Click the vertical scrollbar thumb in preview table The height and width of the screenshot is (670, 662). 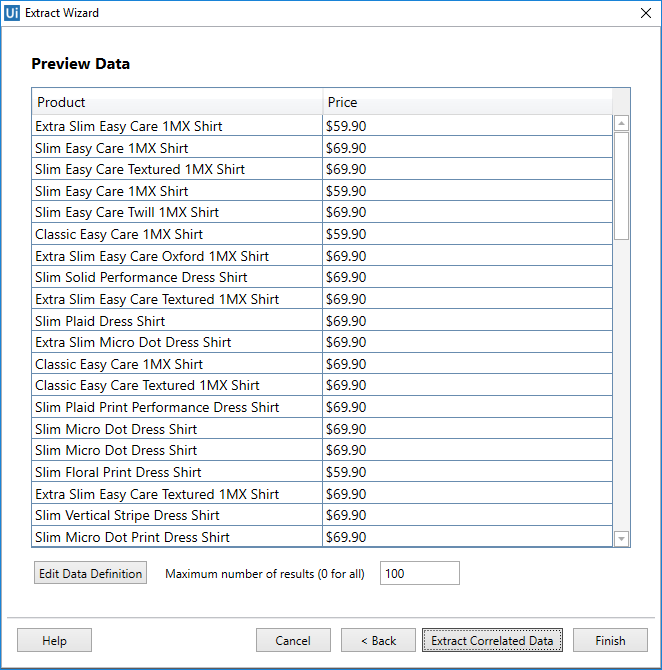(621, 185)
